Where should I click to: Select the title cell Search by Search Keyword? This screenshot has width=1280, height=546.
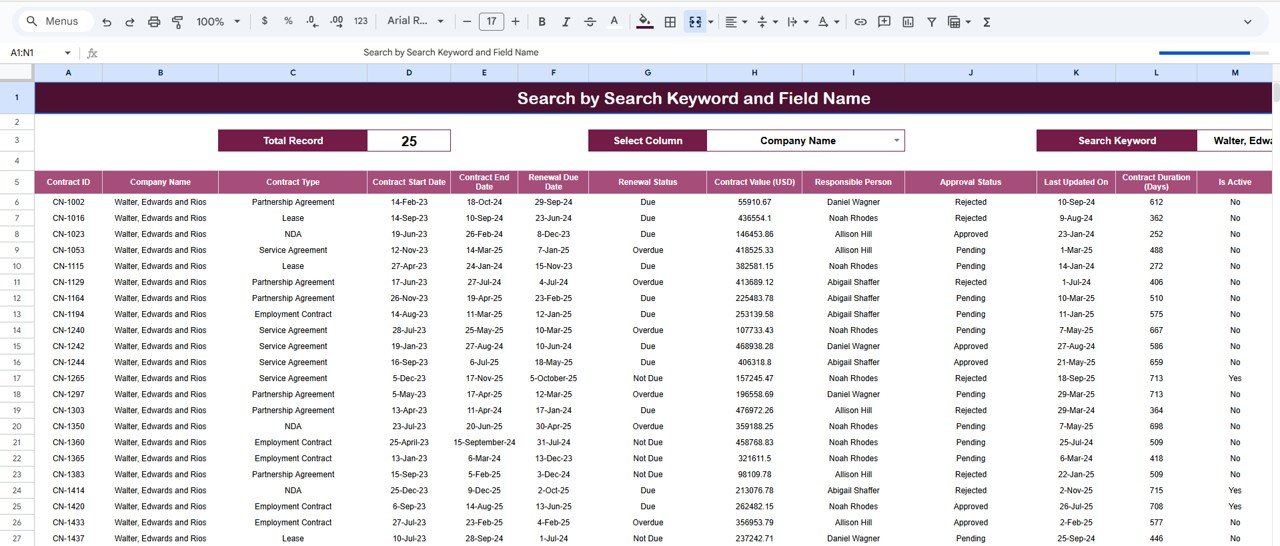[653, 98]
